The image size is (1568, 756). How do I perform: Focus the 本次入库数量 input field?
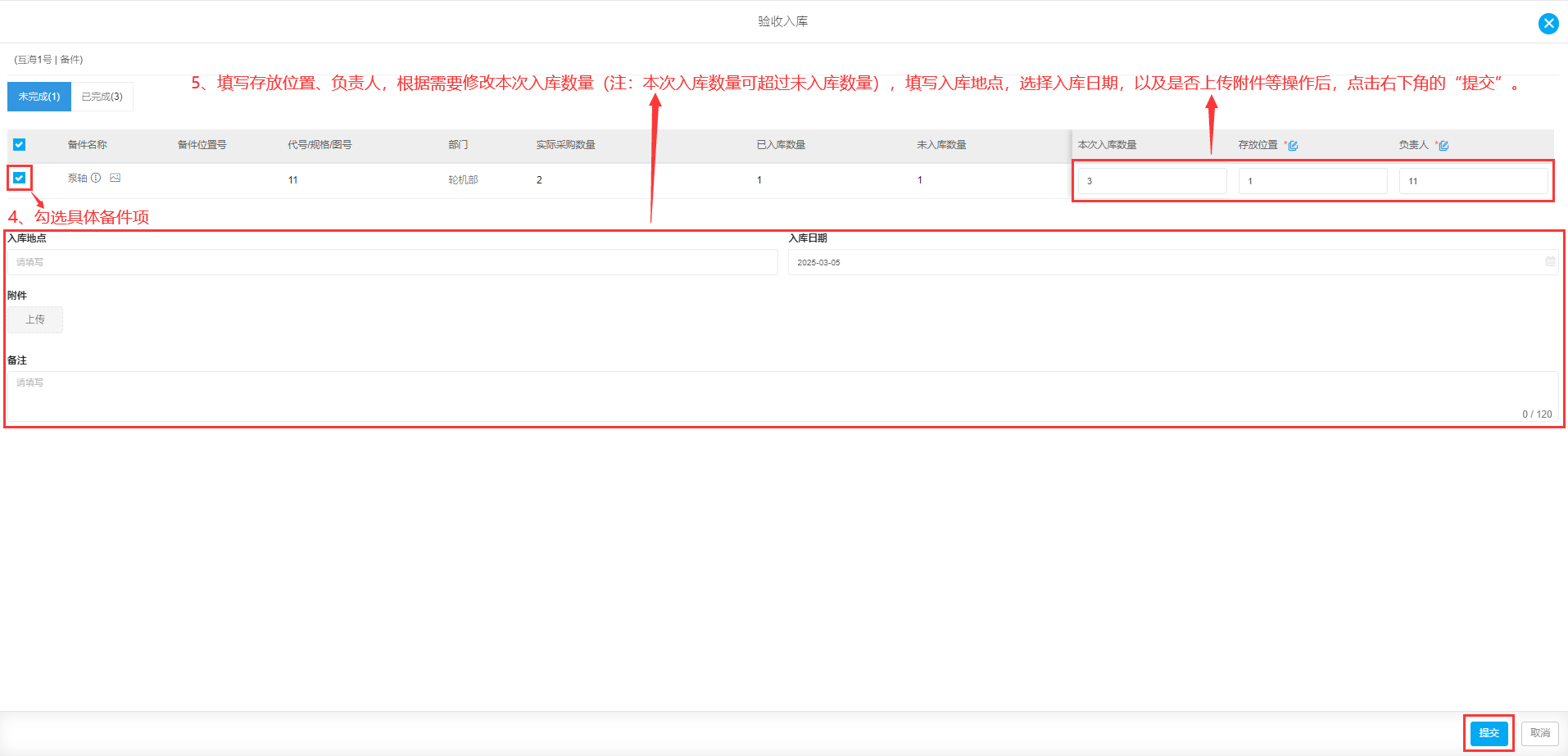1153,181
